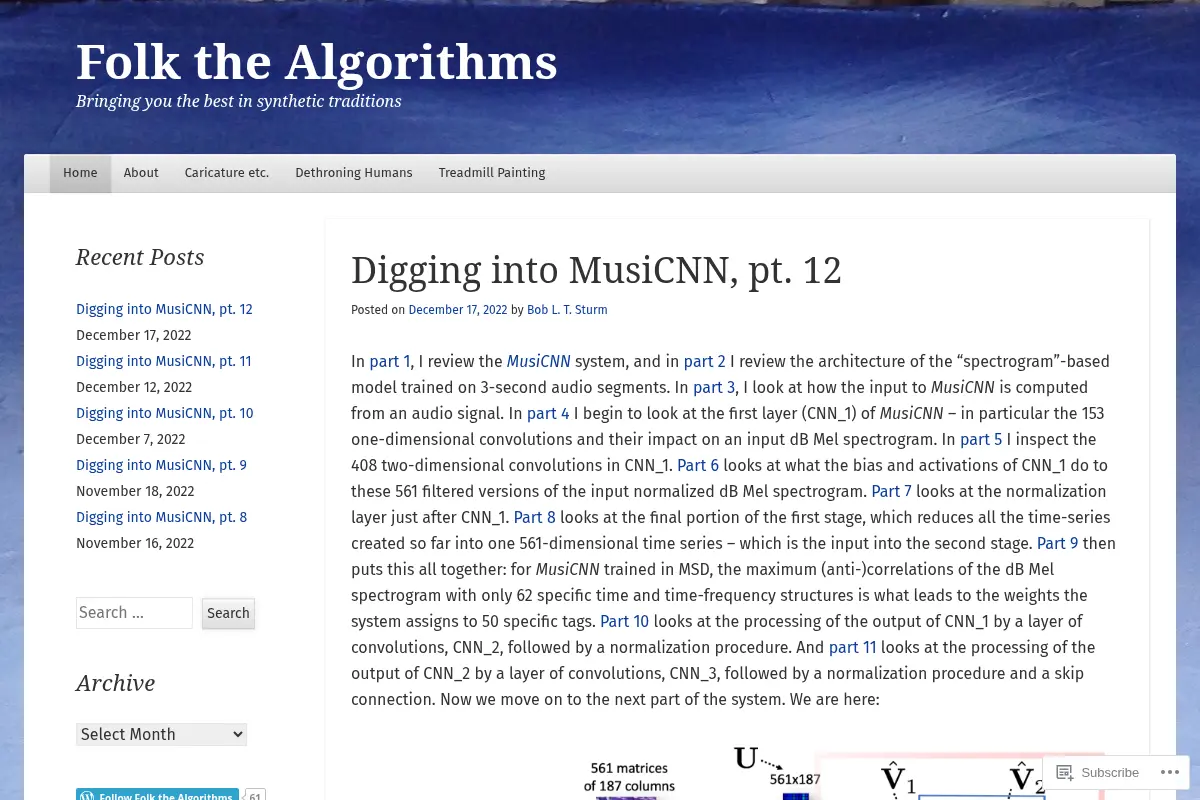
Task: Open the three-dots more actions menu
Action: [x=1169, y=772]
